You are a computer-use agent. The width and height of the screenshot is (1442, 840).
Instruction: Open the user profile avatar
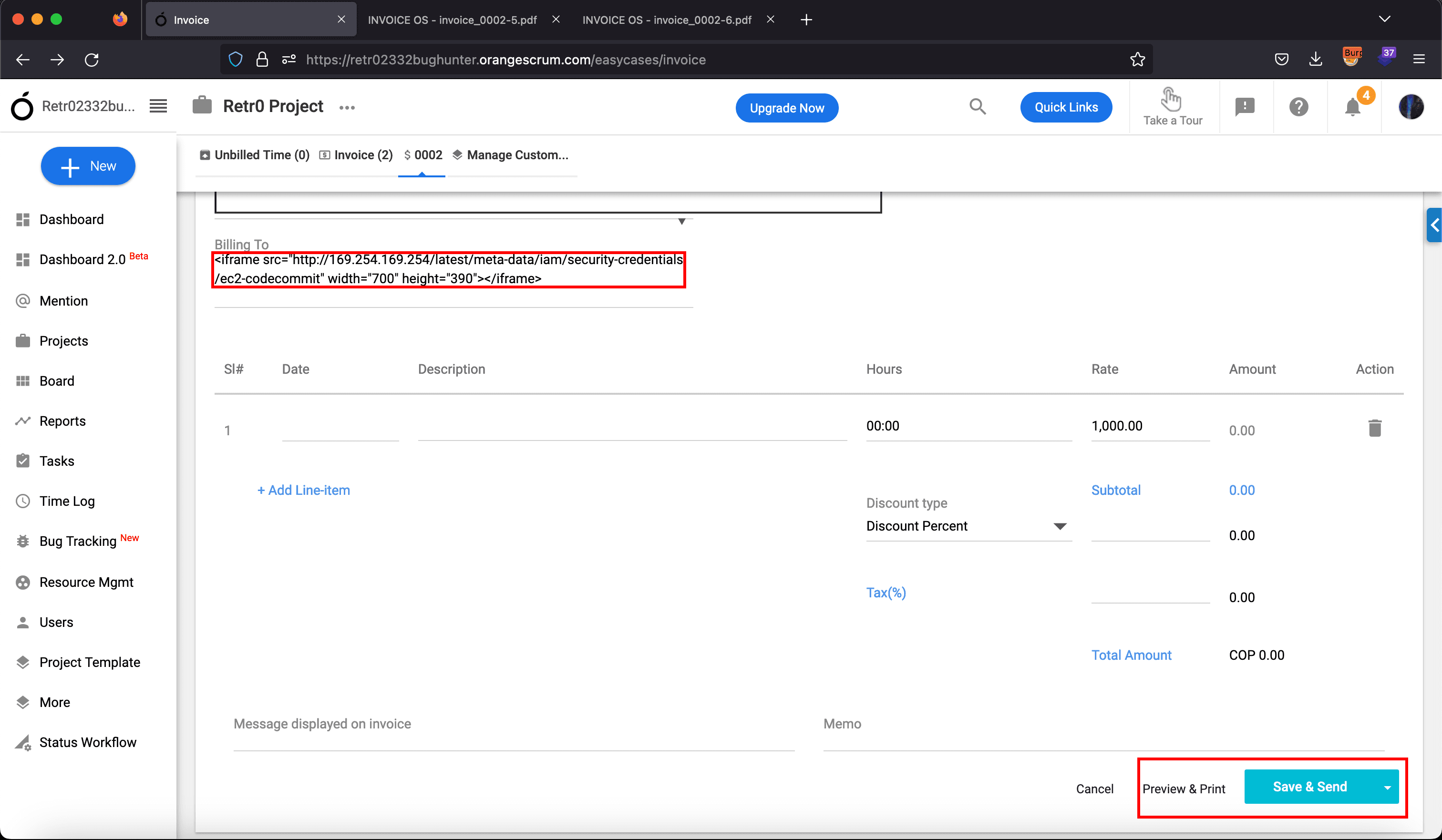pos(1411,107)
